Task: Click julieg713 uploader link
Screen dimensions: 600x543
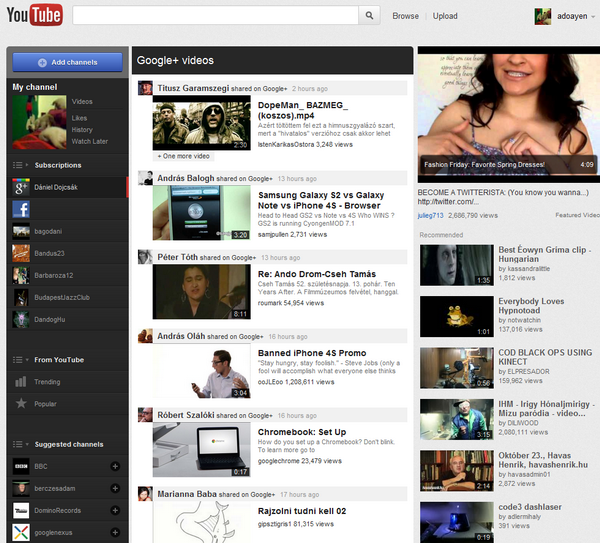Action: click(430, 215)
